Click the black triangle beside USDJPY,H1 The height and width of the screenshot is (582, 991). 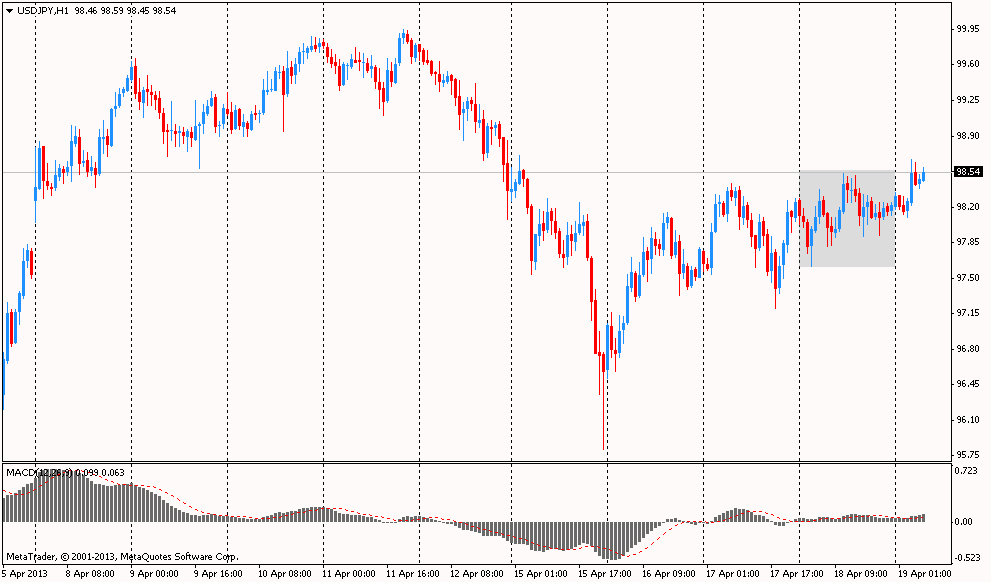point(9,10)
